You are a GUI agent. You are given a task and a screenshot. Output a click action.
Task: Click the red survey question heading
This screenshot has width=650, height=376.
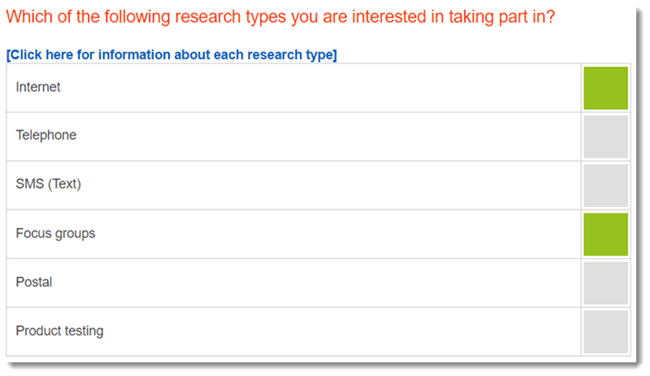coord(280,17)
